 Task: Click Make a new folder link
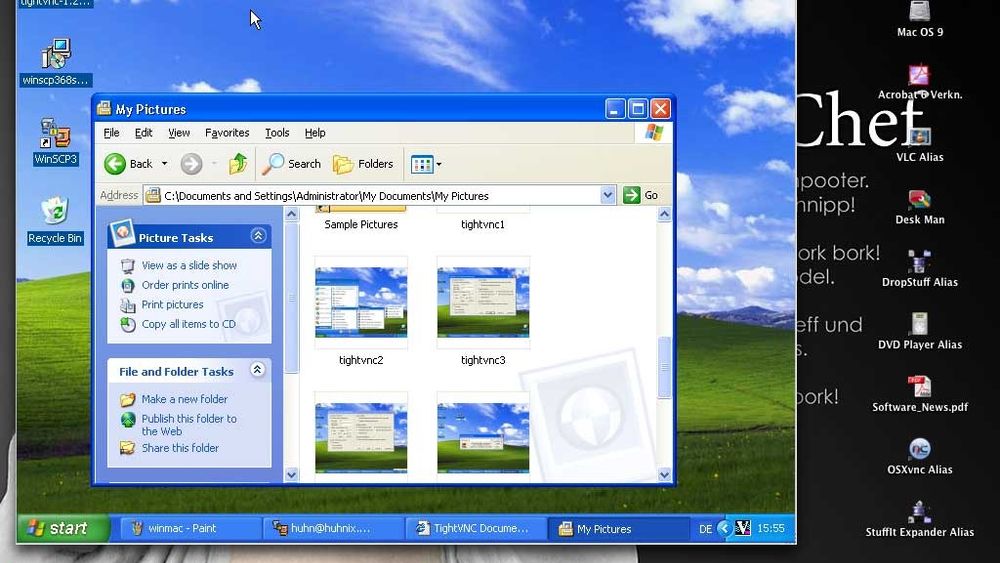coord(184,399)
